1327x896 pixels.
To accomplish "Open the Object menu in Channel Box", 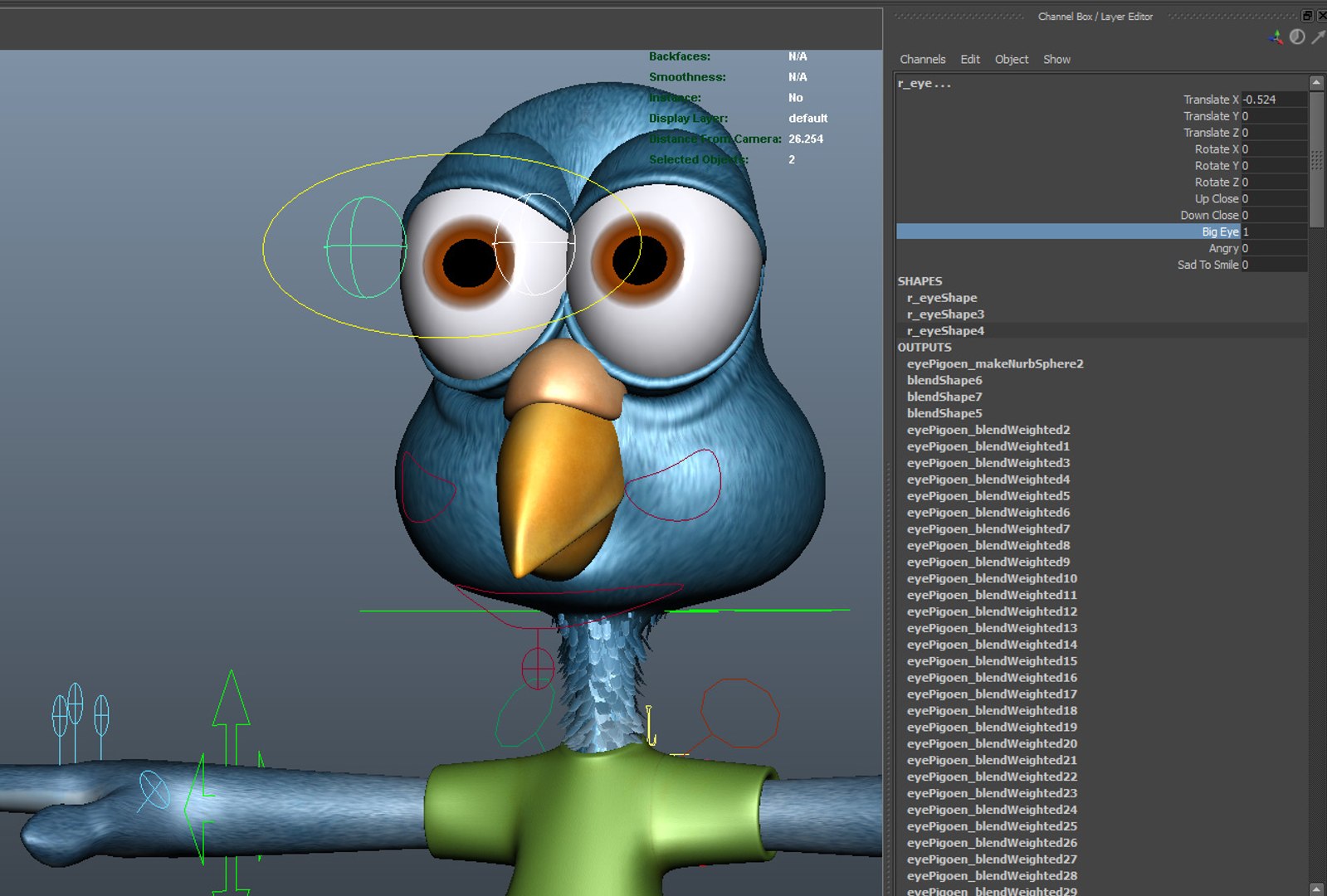I will point(1012,60).
